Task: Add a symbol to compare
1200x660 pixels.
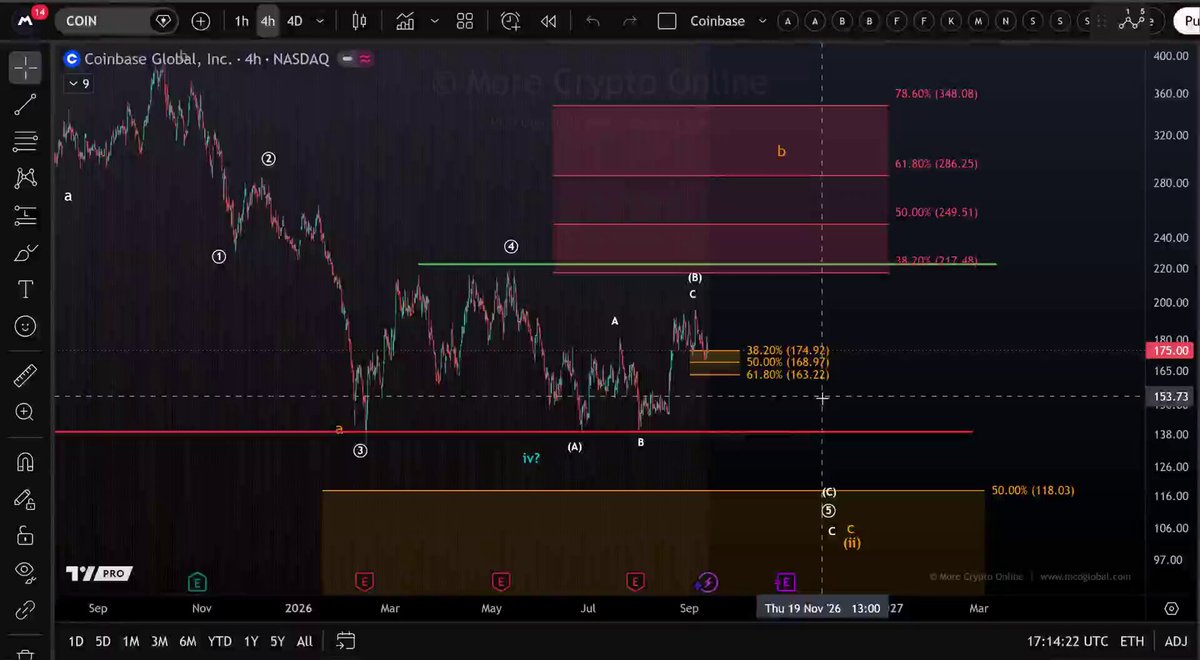Action: (201, 21)
